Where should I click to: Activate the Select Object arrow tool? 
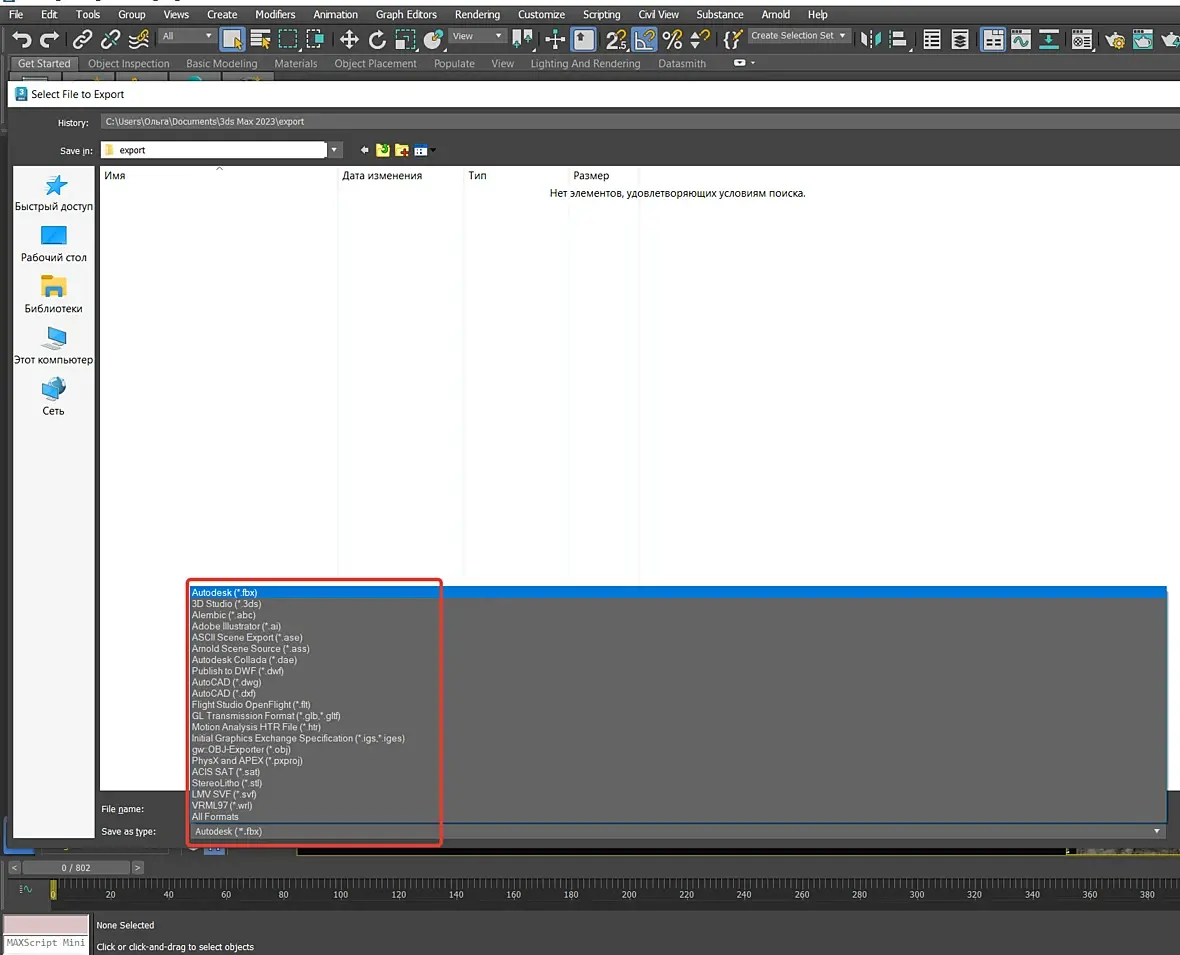coord(232,39)
